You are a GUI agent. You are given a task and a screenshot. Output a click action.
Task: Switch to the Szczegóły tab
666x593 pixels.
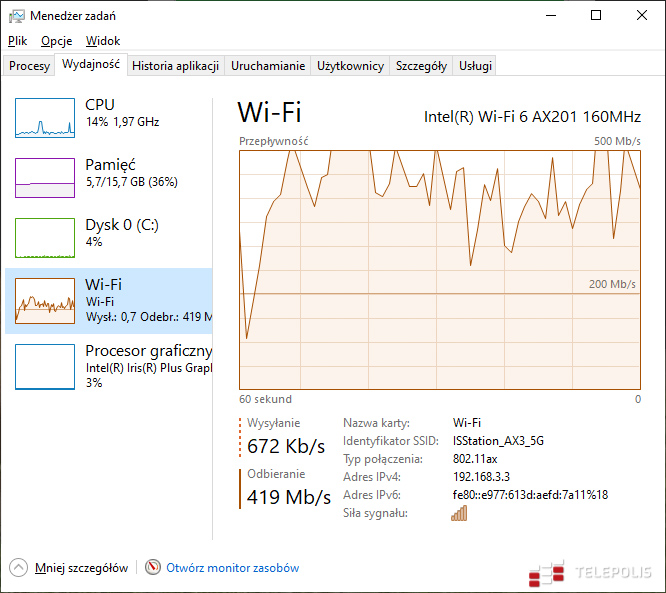[x=421, y=66]
